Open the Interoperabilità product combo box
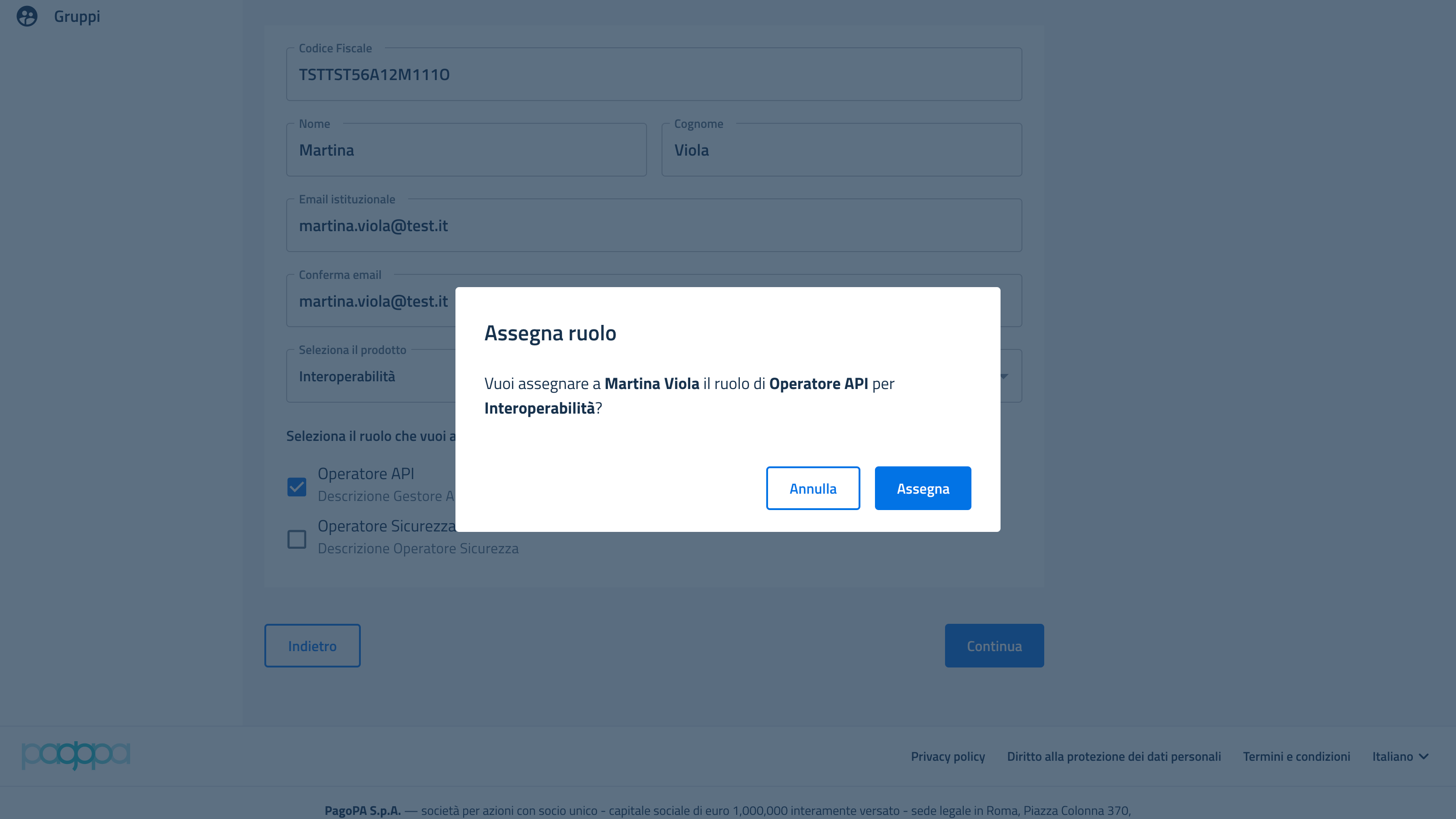1456x819 pixels. tap(654, 376)
